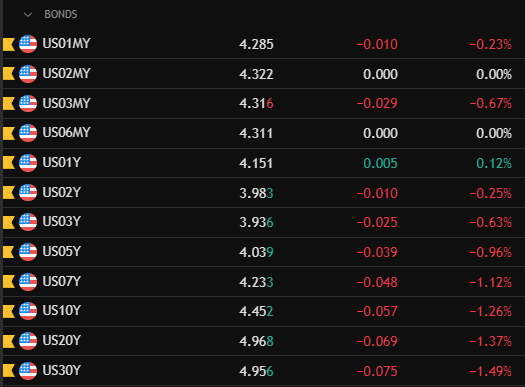Image resolution: width=525 pixels, height=387 pixels.
Task: Click the yellow flag beside US05Y
Action: pos(9,252)
